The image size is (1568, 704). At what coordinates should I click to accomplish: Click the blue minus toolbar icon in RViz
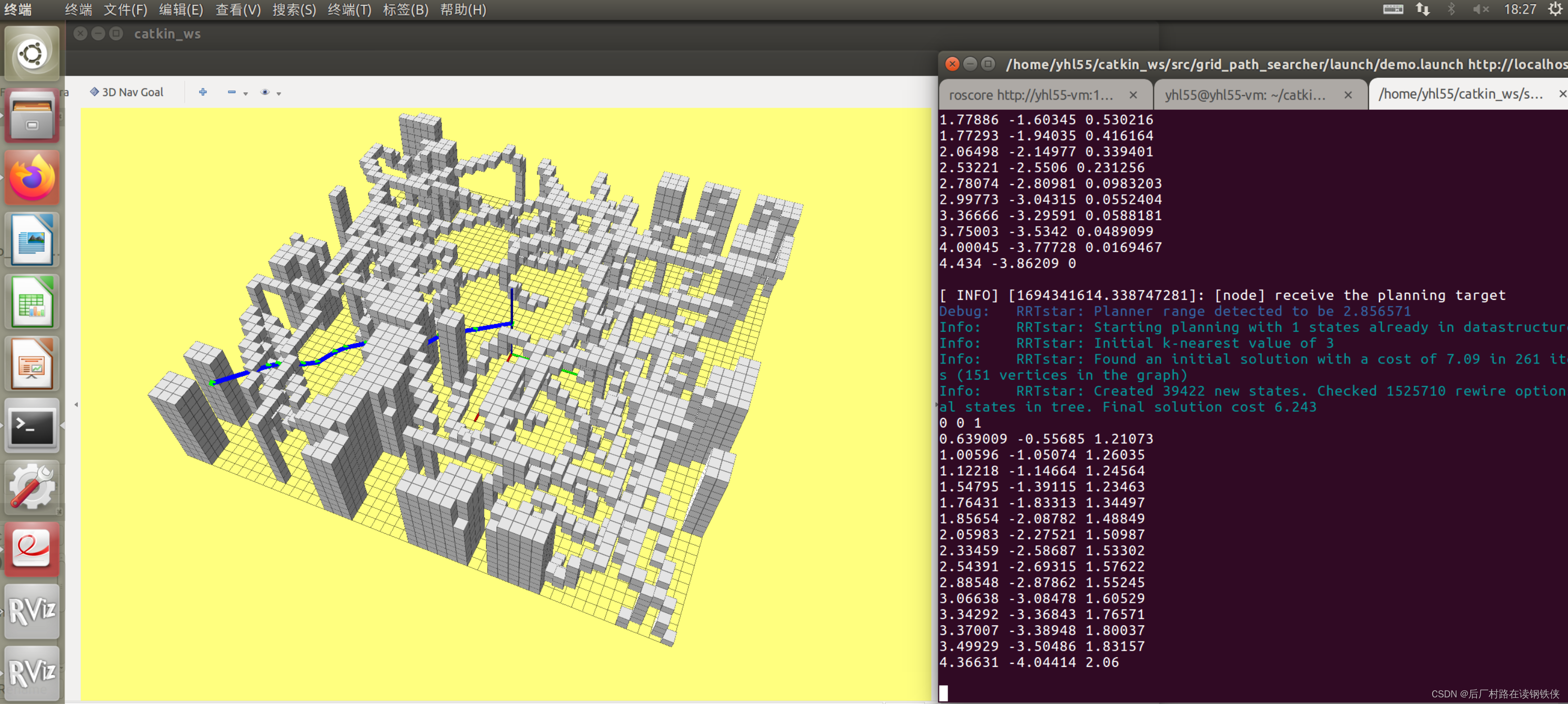[231, 92]
